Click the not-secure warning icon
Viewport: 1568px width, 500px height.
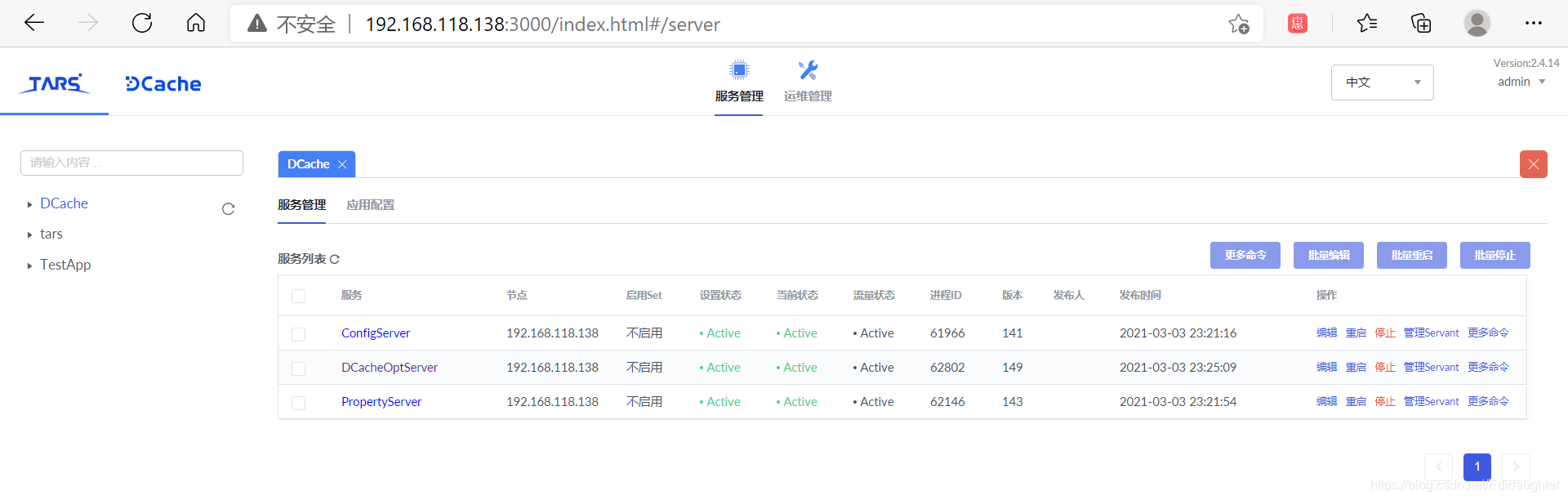click(257, 24)
